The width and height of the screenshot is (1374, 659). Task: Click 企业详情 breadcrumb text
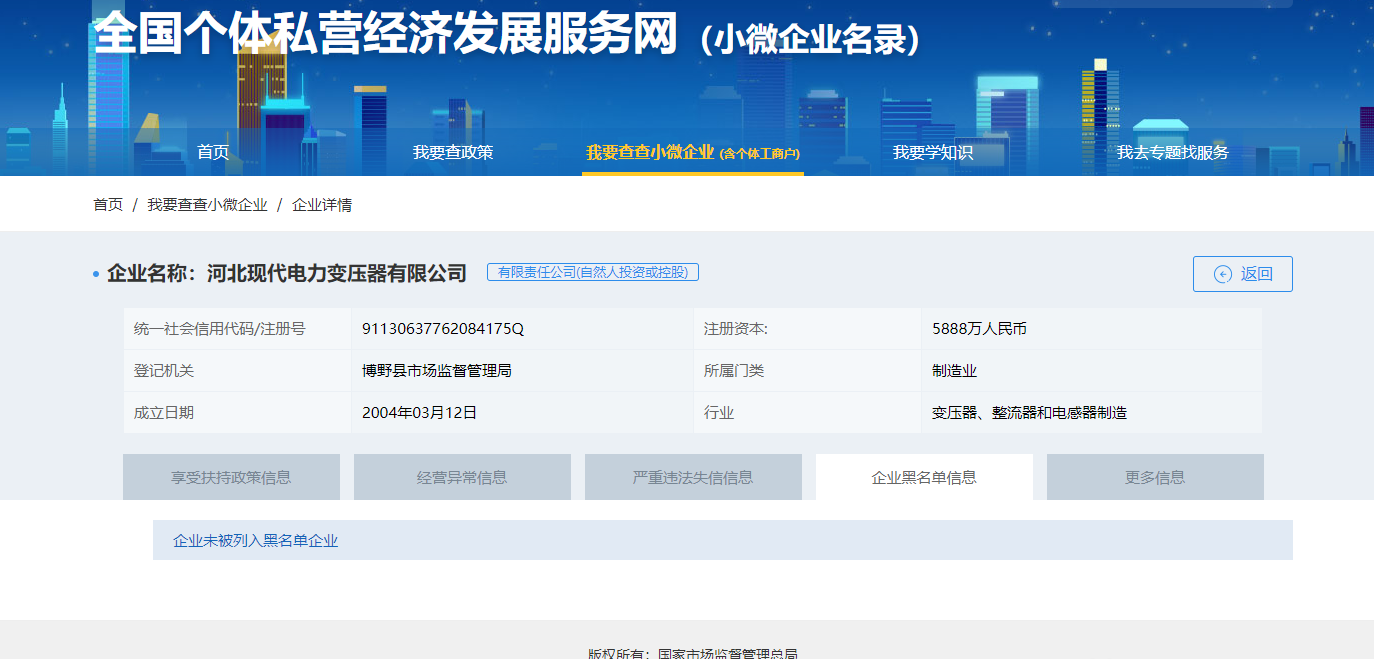pyautogui.click(x=322, y=204)
